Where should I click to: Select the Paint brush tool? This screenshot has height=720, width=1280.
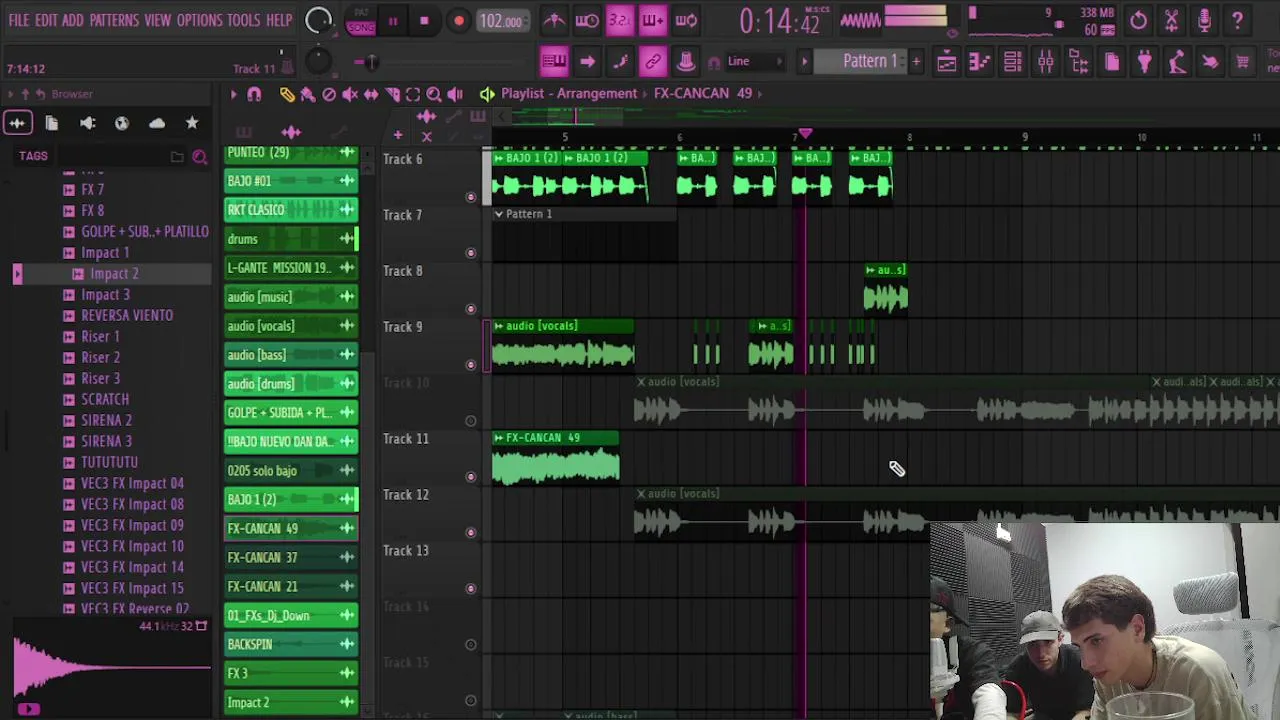click(308, 94)
